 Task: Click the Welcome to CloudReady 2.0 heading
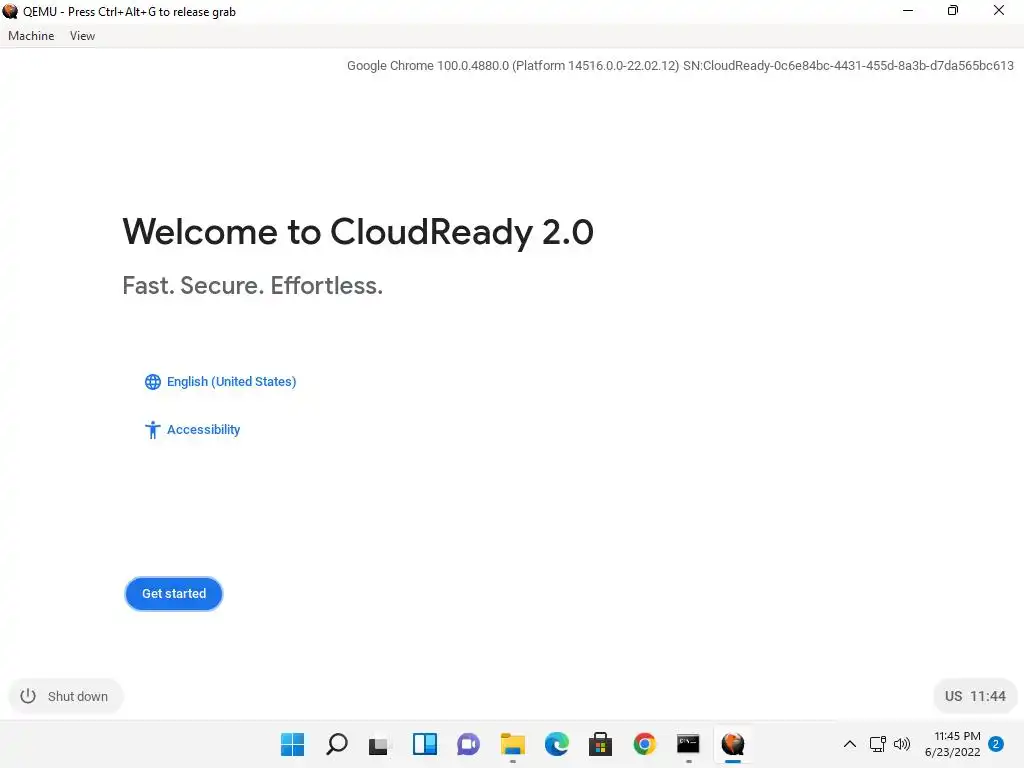click(358, 232)
